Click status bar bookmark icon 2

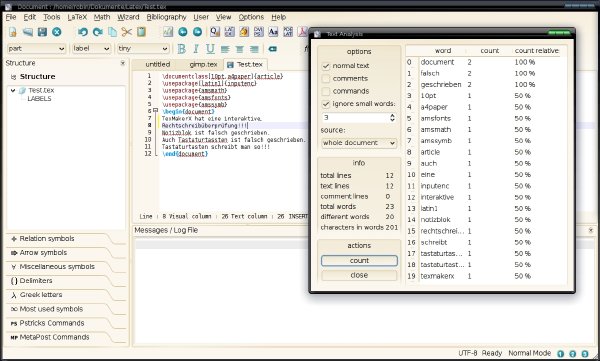pos(573,354)
